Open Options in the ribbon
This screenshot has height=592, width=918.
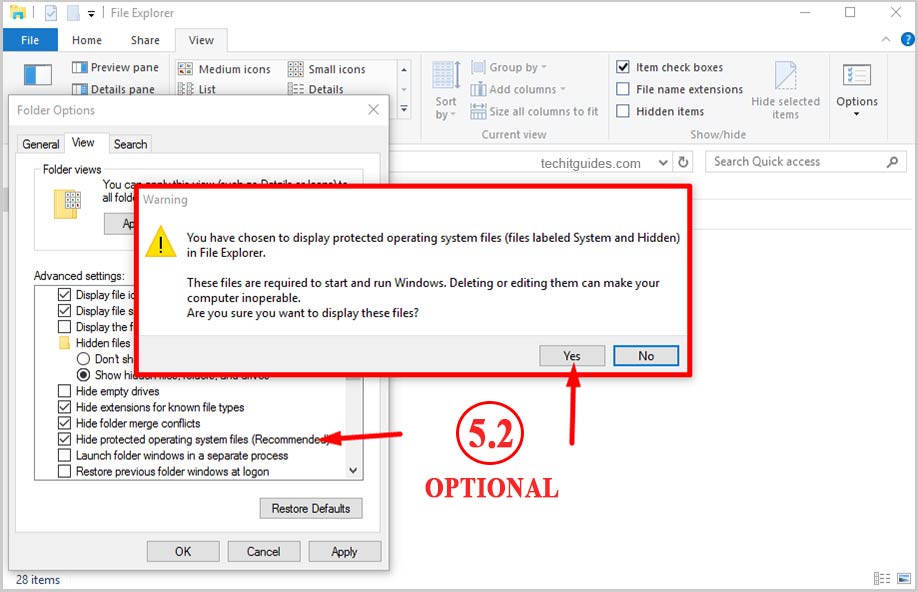(857, 88)
